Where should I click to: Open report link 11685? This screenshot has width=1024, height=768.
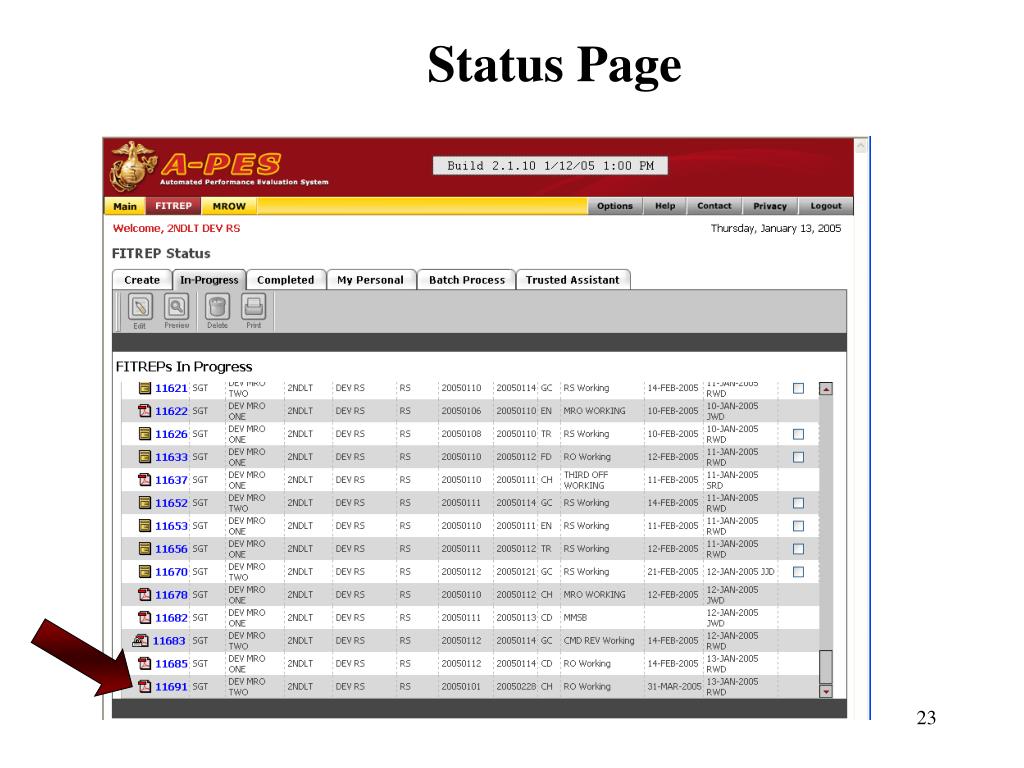click(x=171, y=664)
